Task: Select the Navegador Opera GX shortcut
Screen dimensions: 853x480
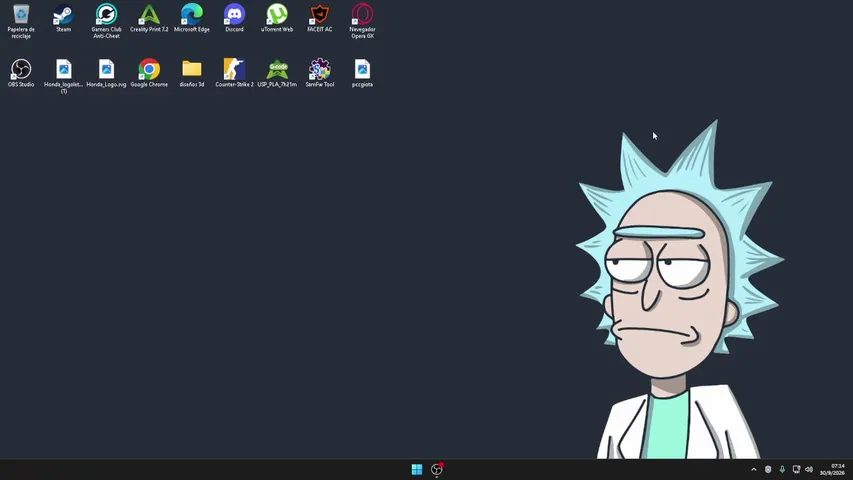Action: coord(362,21)
